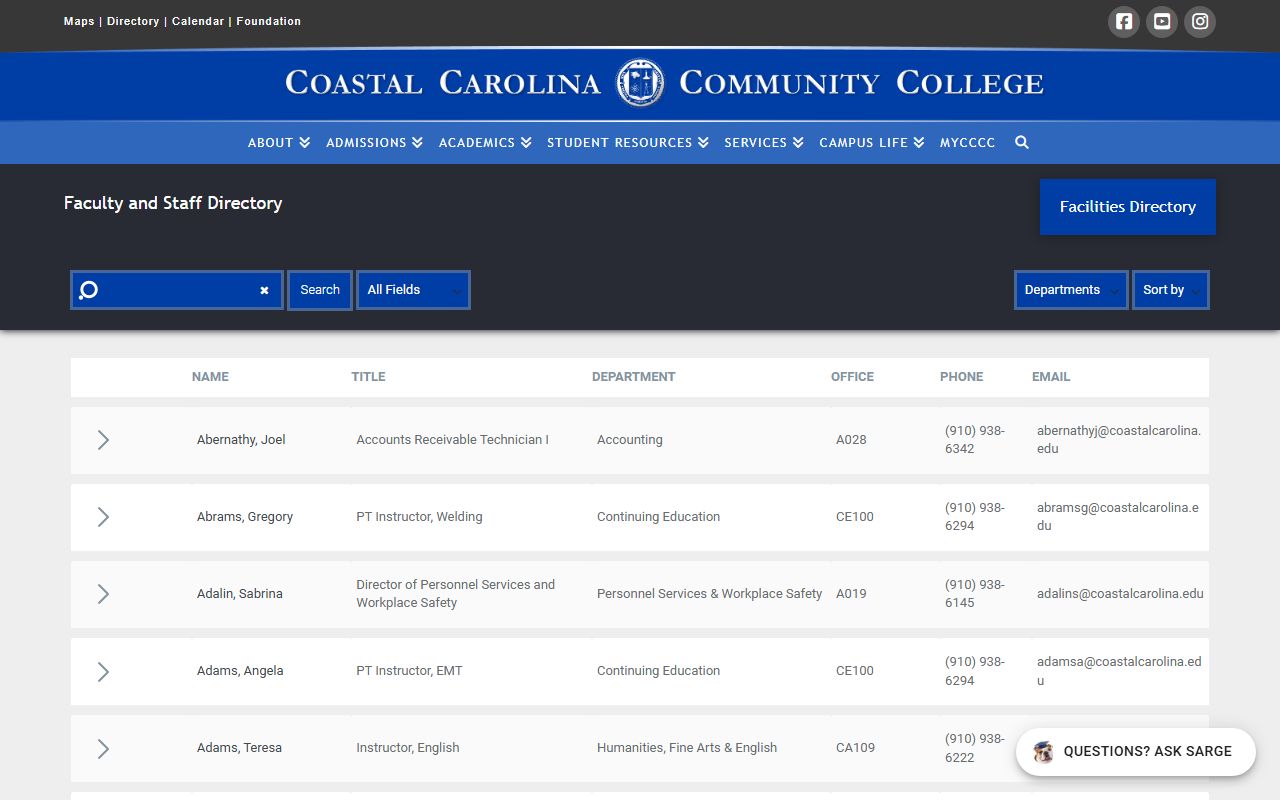Screen dimensions: 1280x800
Task: Click the Office column header
Action: [x=852, y=377]
